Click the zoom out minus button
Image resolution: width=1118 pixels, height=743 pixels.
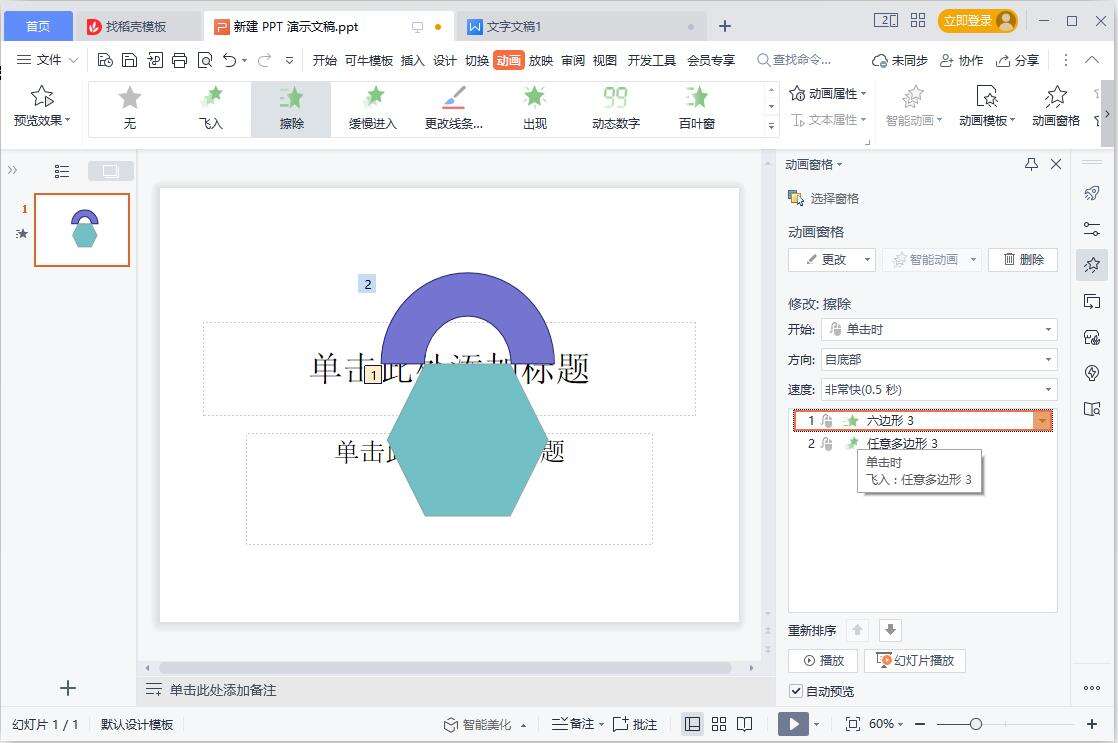coord(920,724)
